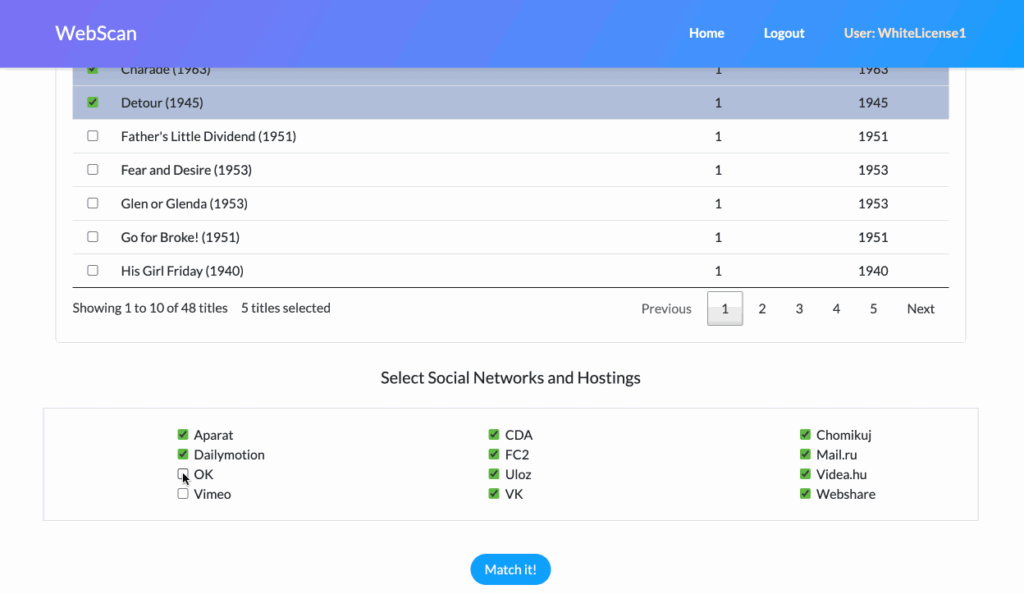1024x594 pixels.
Task: Deselect the Uloz checkbox
Action: pyautogui.click(x=494, y=474)
